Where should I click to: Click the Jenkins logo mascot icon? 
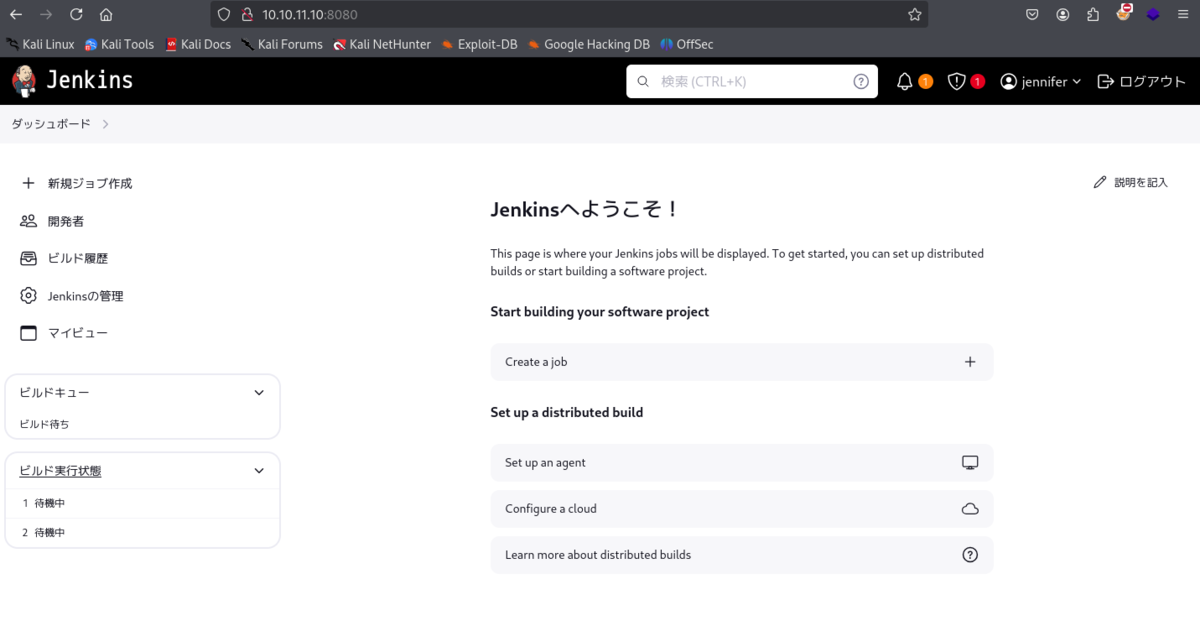pyautogui.click(x=23, y=81)
